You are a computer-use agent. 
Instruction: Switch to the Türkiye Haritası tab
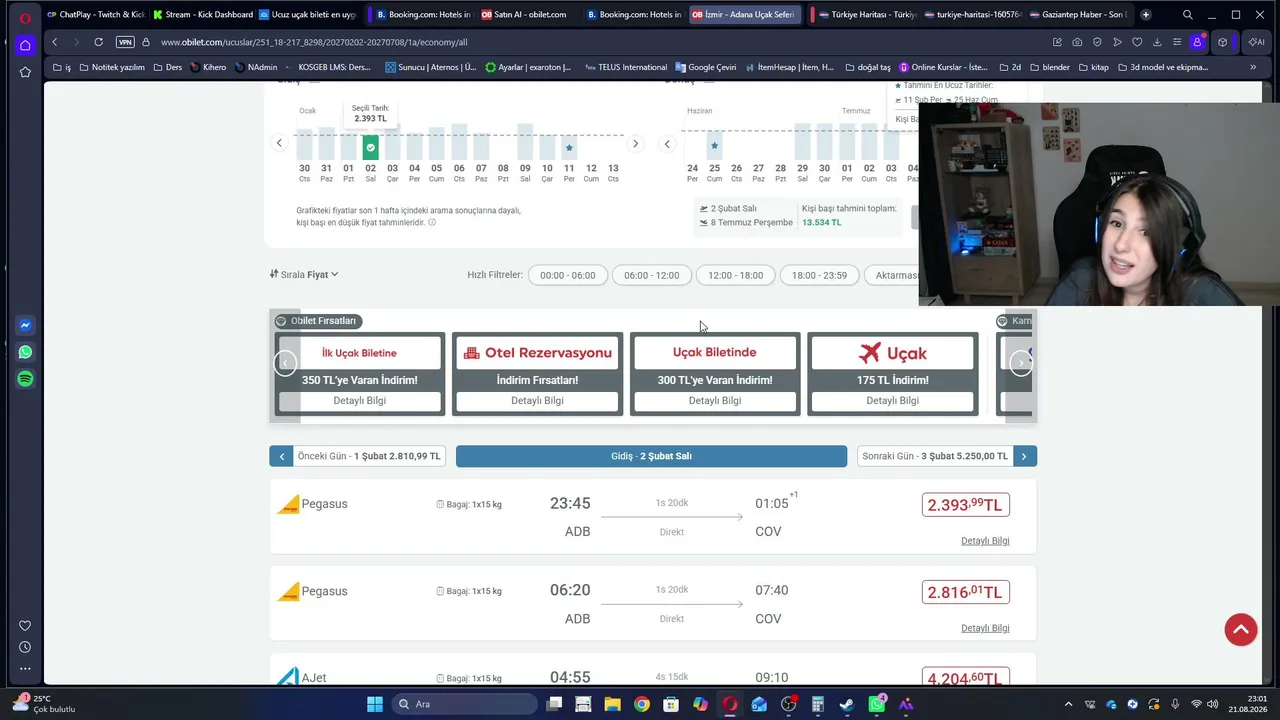click(865, 15)
